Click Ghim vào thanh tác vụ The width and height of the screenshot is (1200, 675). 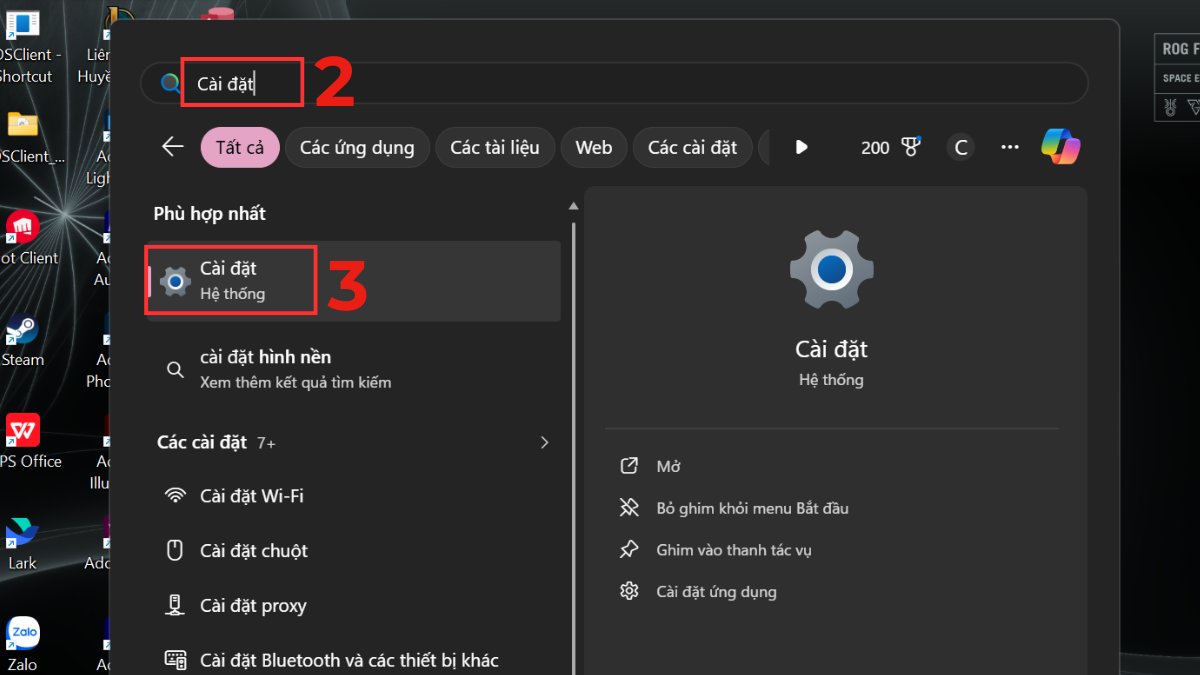point(733,550)
